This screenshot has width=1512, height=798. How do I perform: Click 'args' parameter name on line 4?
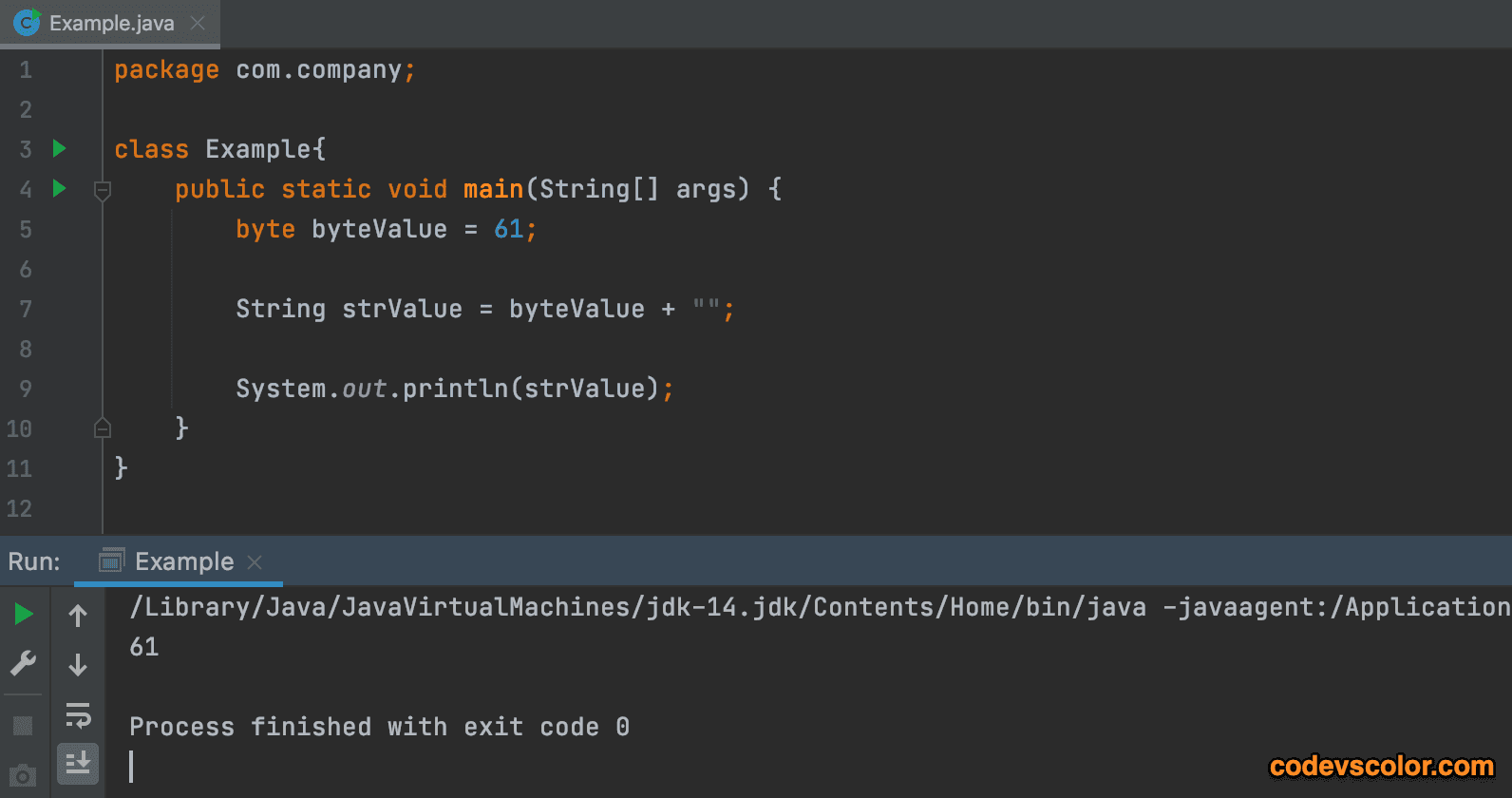706,190
